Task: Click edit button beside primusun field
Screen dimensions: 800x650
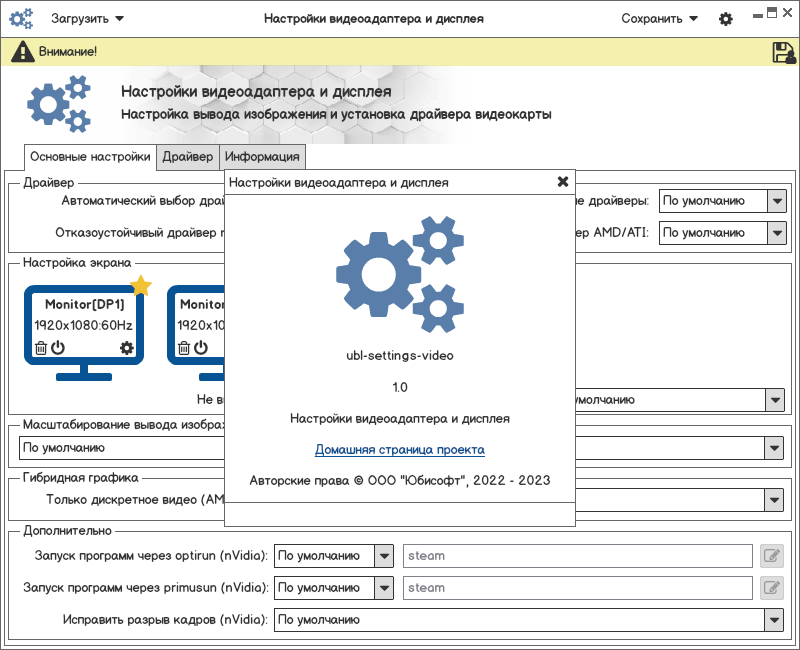Action: [x=771, y=588]
